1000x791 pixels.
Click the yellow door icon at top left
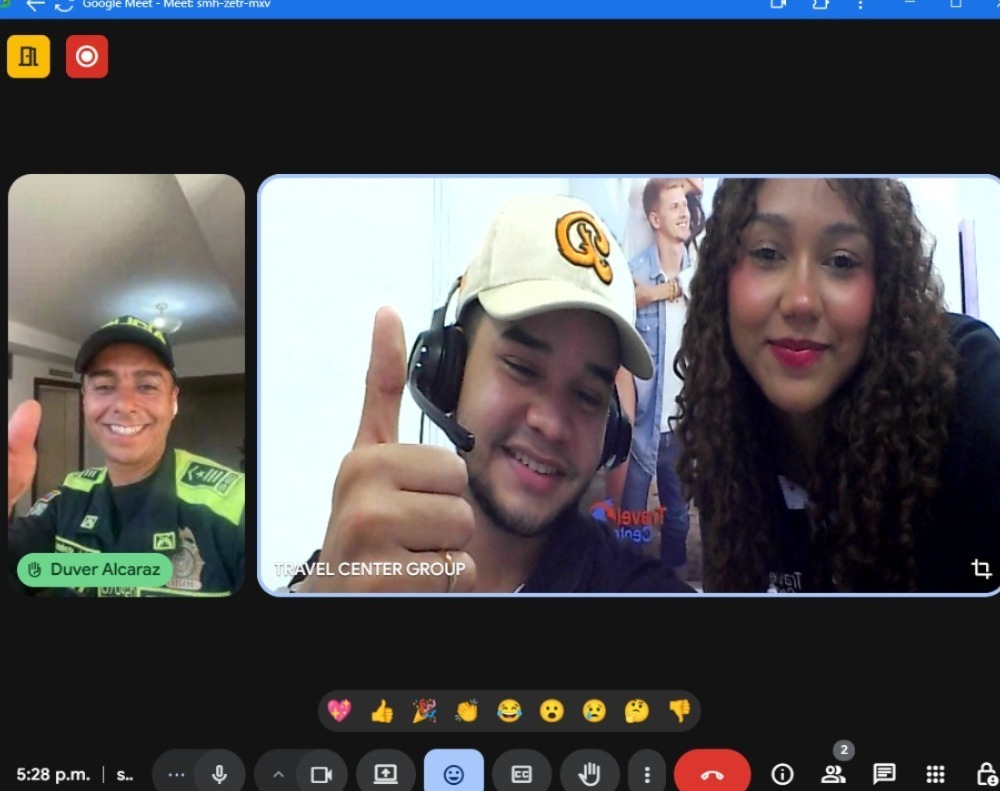click(x=28, y=57)
